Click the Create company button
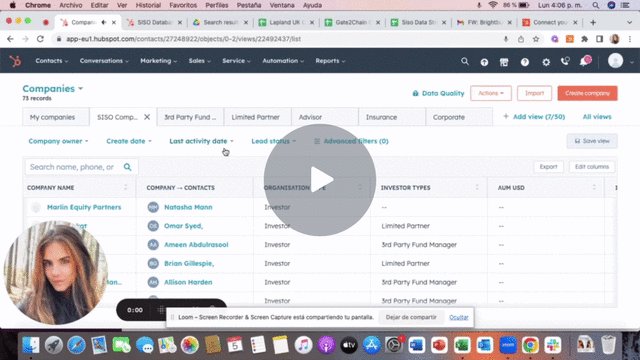640x360 pixels. coord(587,93)
